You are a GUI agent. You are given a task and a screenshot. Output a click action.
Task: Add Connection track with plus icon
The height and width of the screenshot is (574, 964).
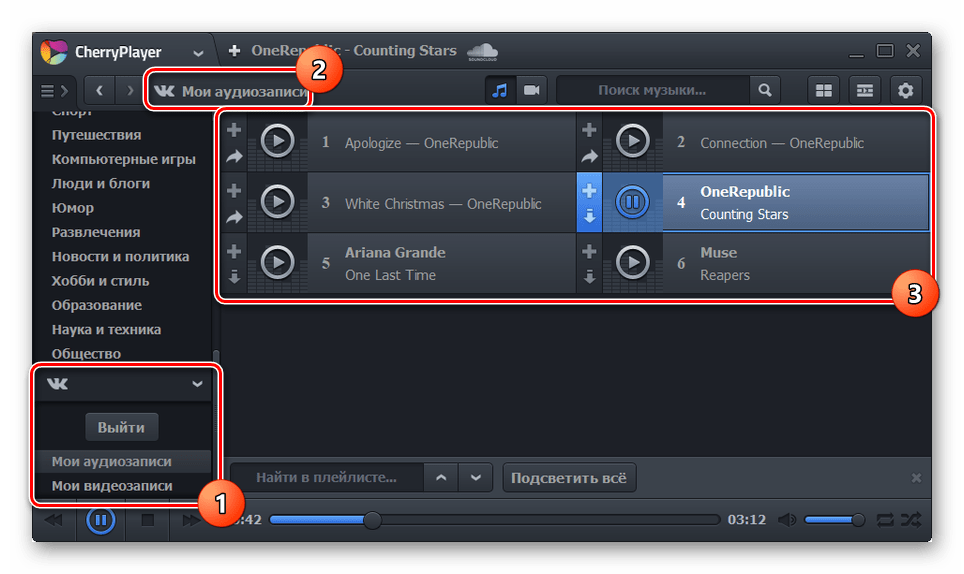pos(589,130)
